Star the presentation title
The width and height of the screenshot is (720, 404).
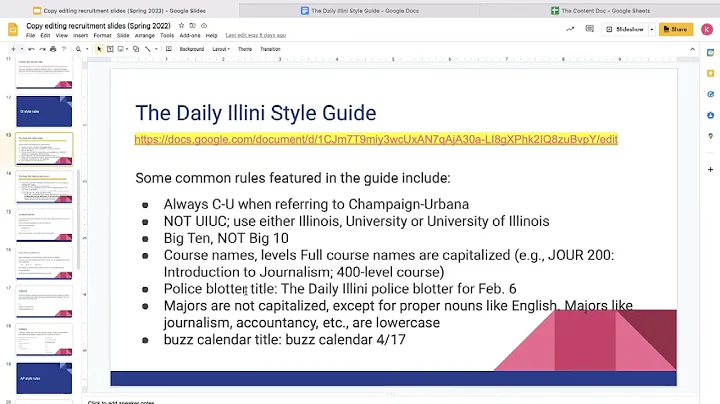coord(181,26)
